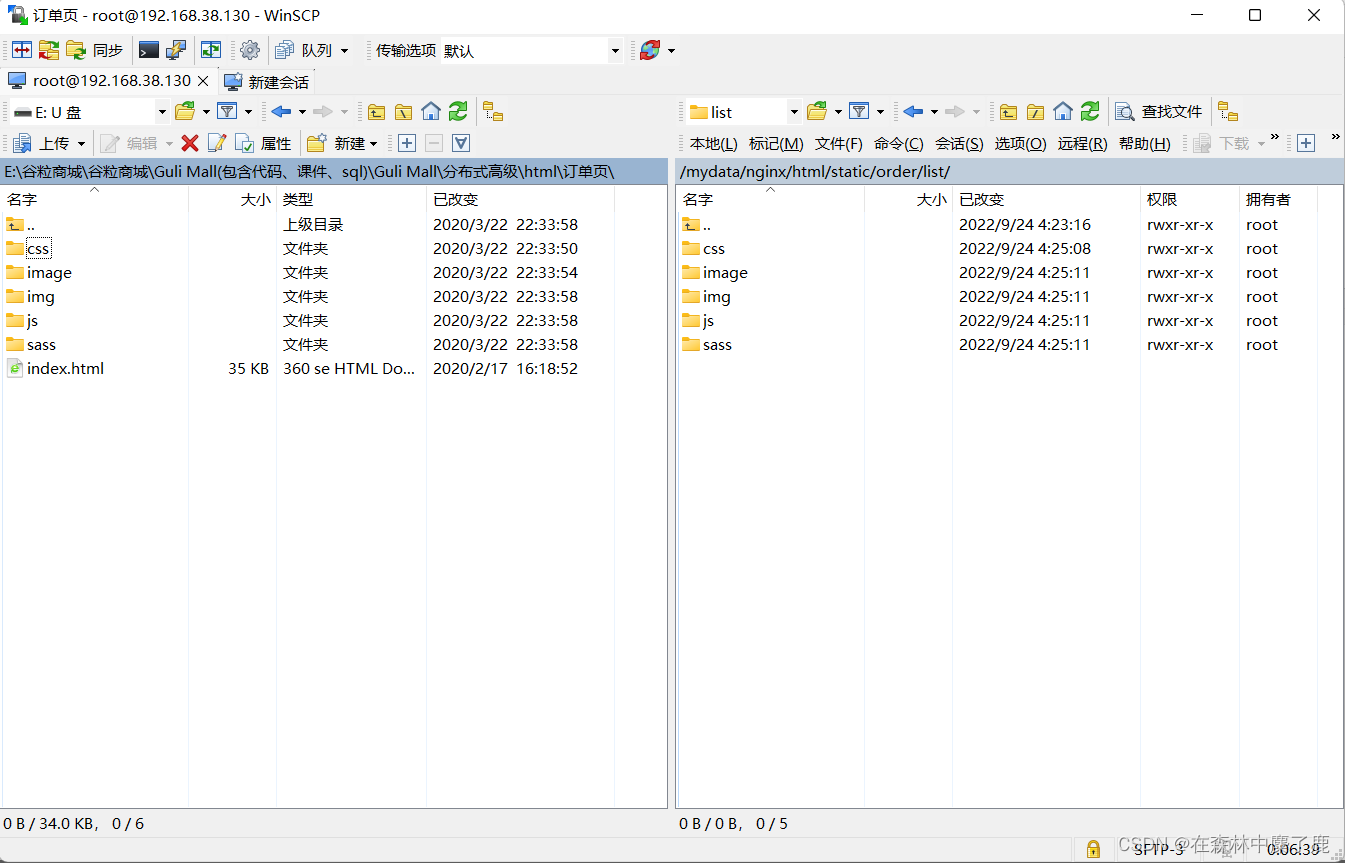
Task: Click the red-green globe refresh icon
Action: (650, 50)
